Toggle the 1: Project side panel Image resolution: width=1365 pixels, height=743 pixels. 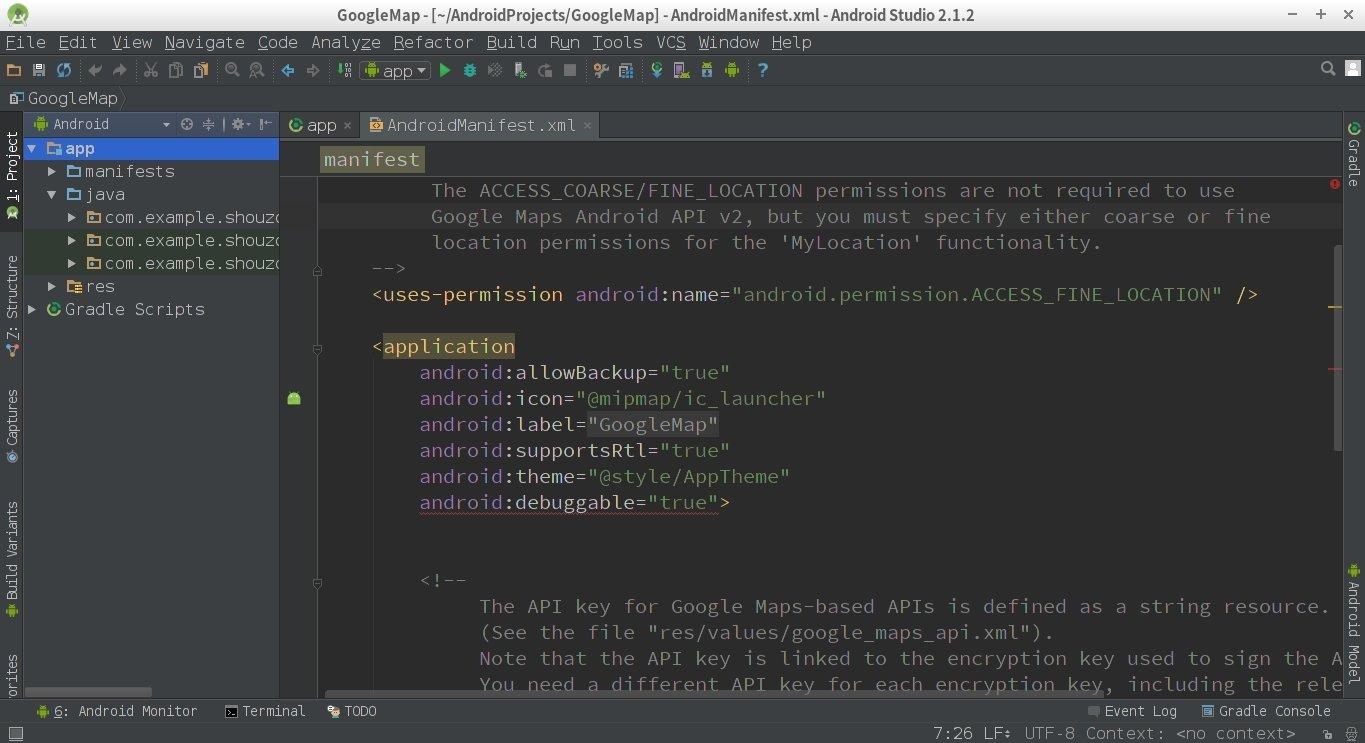[x=12, y=176]
